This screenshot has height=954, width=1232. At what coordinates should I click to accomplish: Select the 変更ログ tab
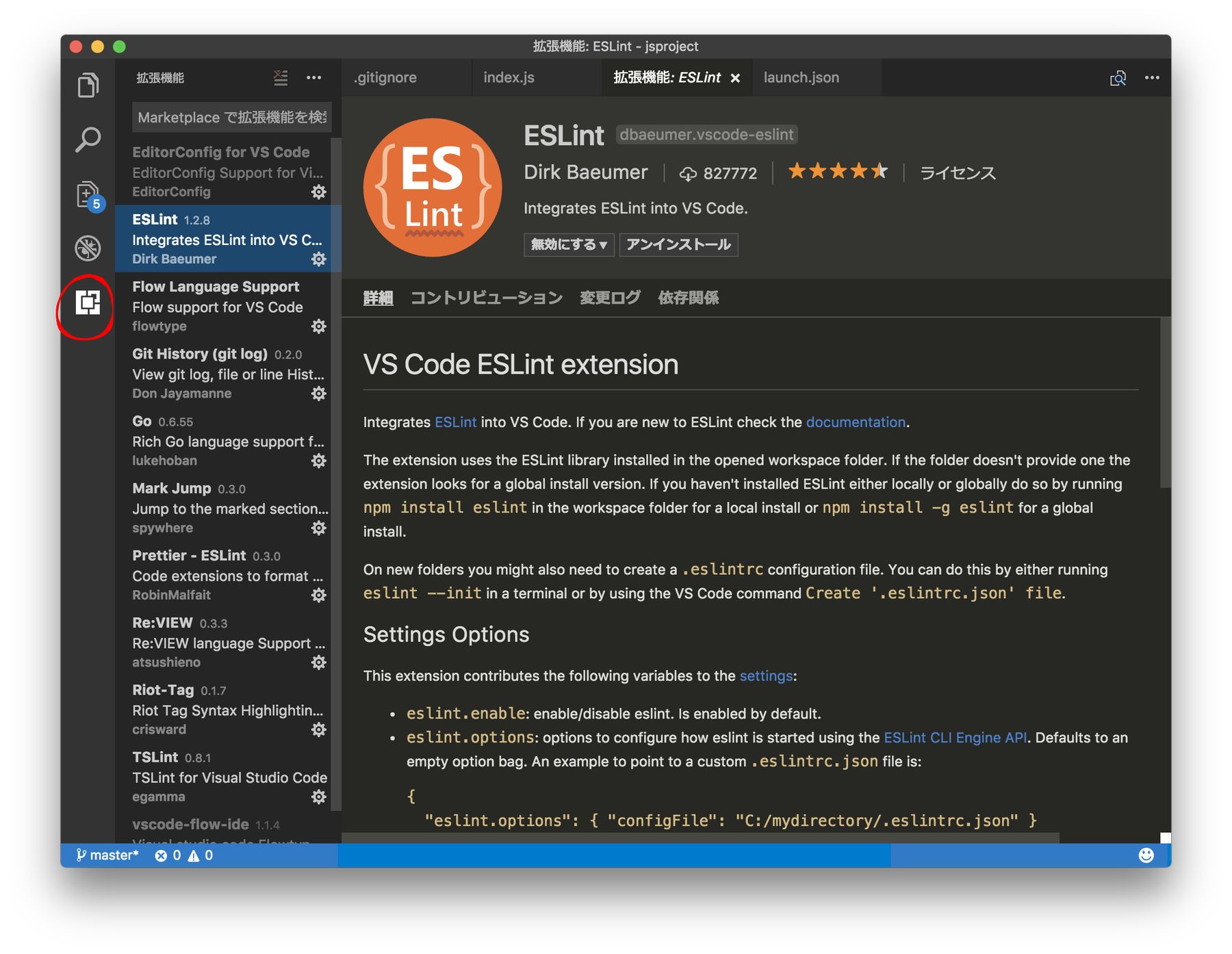pyautogui.click(x=611, y=298)
